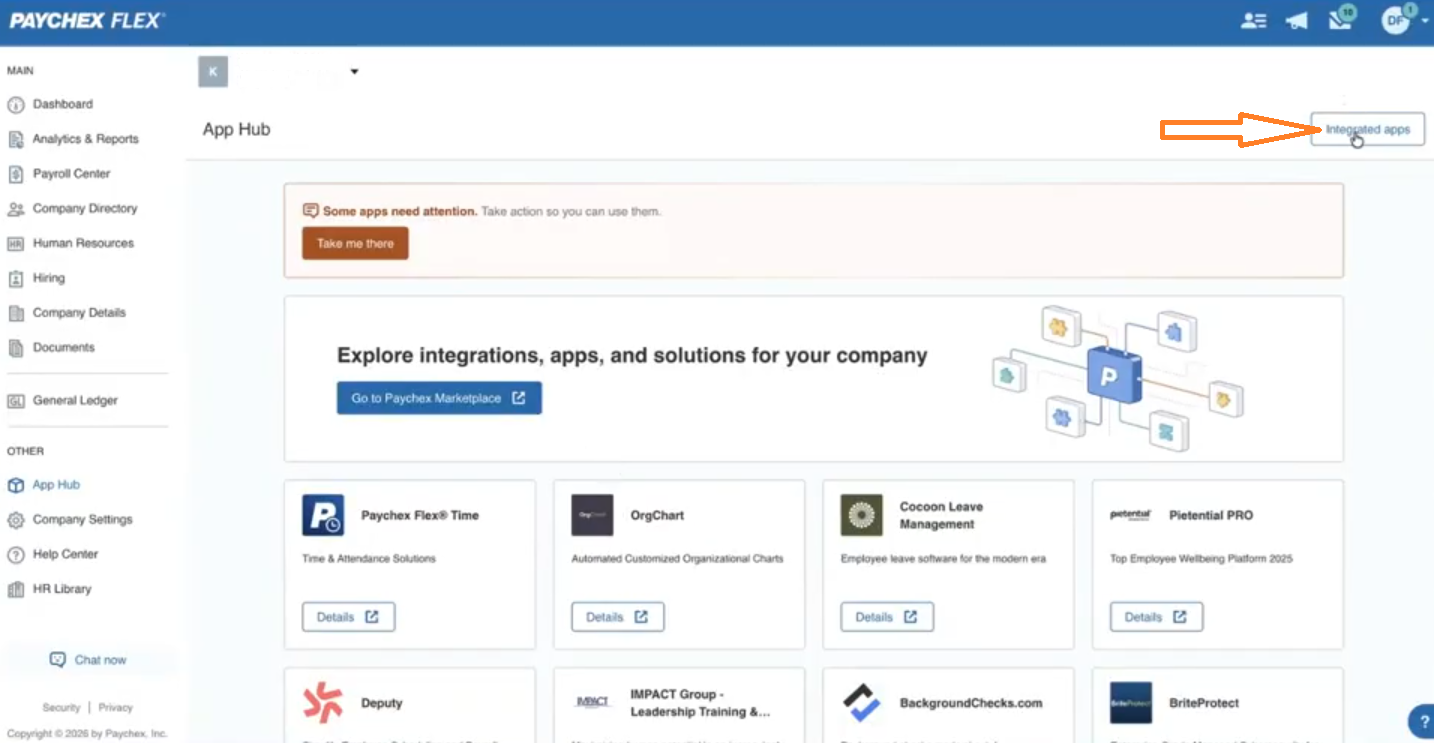The width and height of the screenshot is (1434, 743).
Task: Open Details for Pietential PRO
Action: pos(1156,617)
